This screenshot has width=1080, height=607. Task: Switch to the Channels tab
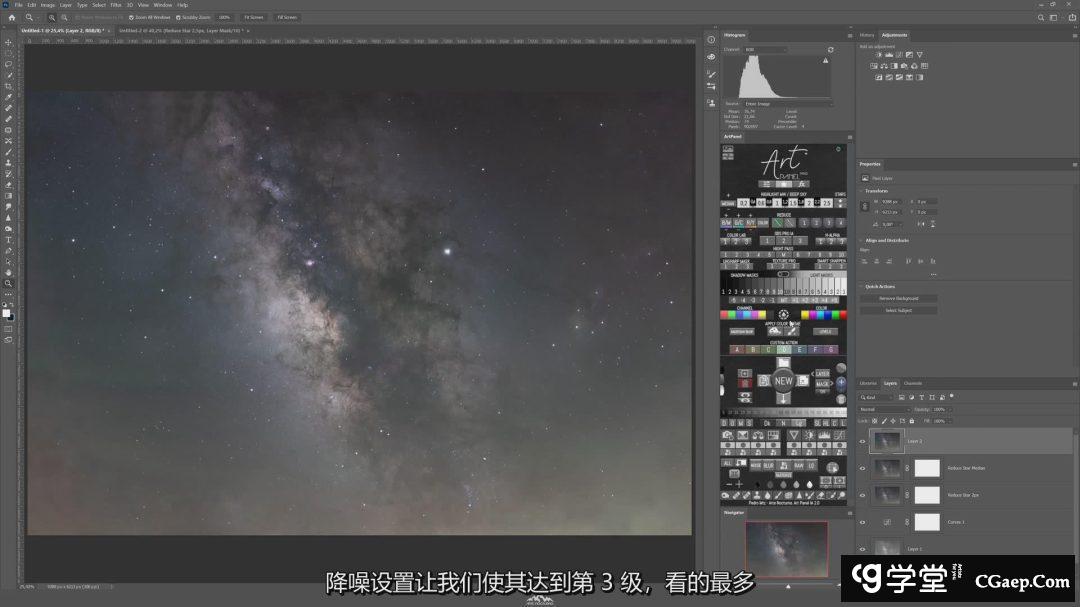pyautogui.click(x=913, y=383)
